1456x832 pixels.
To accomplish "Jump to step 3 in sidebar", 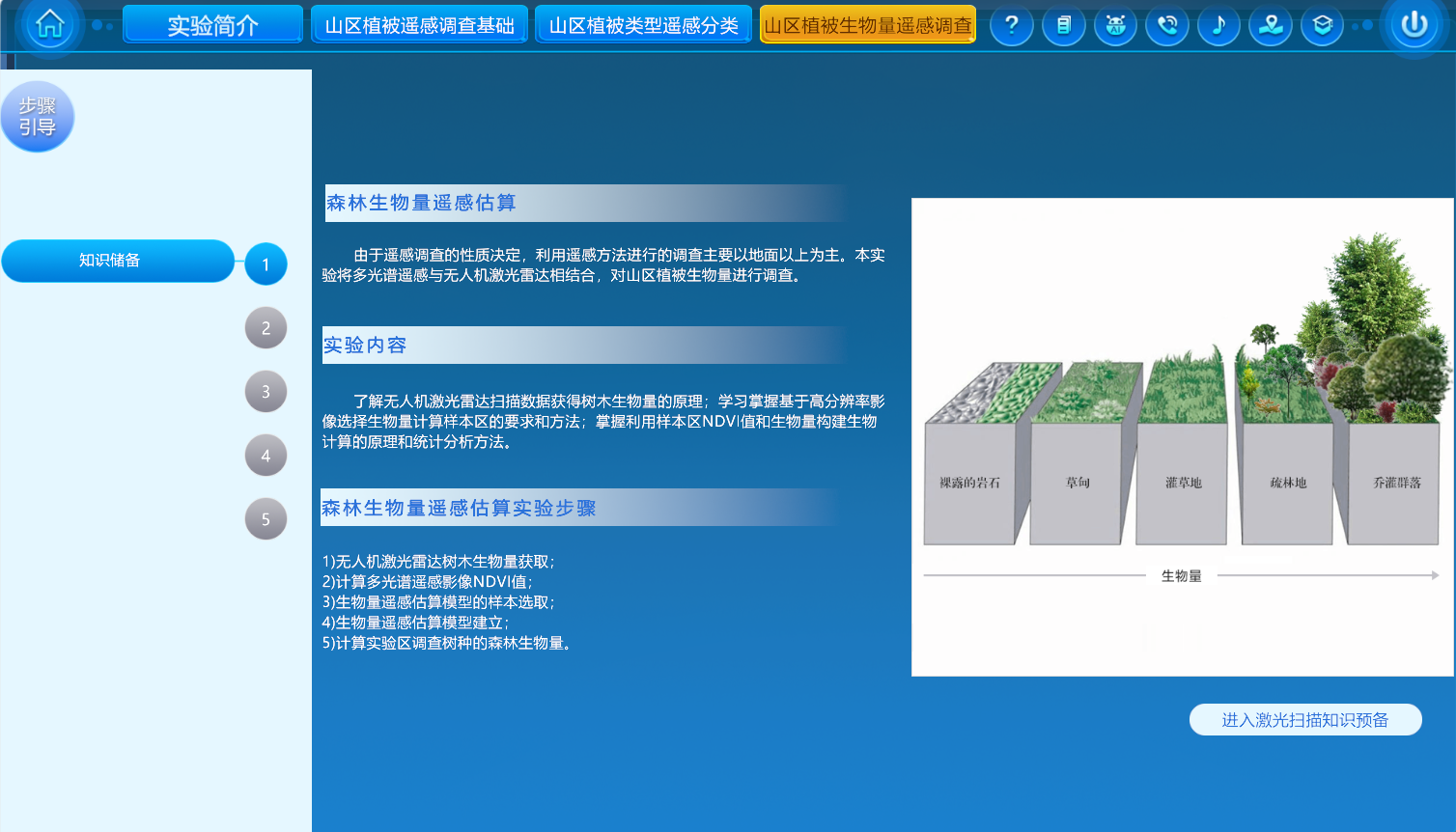I will 266,392.
